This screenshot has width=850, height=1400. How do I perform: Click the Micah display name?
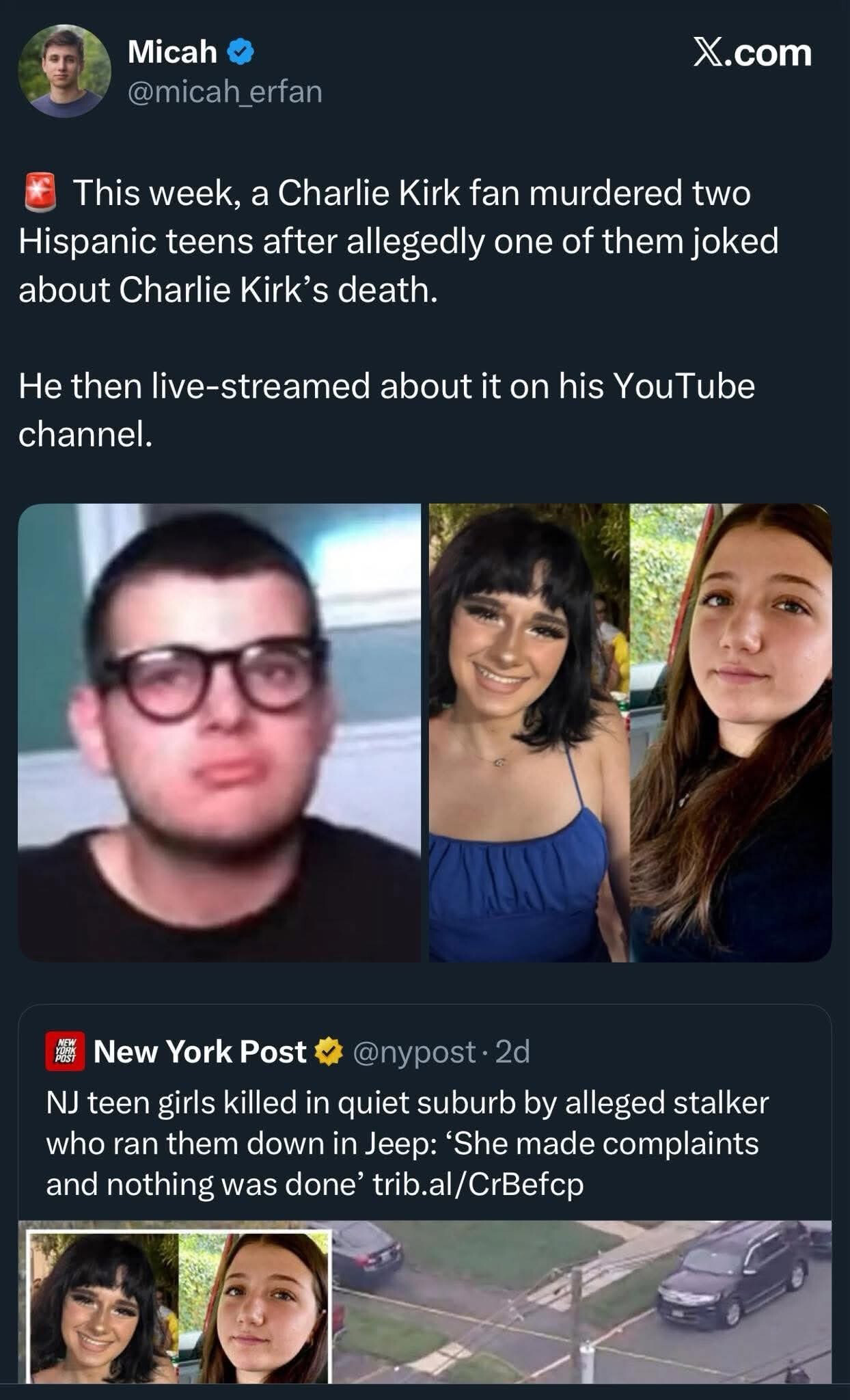tap(172, 52)
